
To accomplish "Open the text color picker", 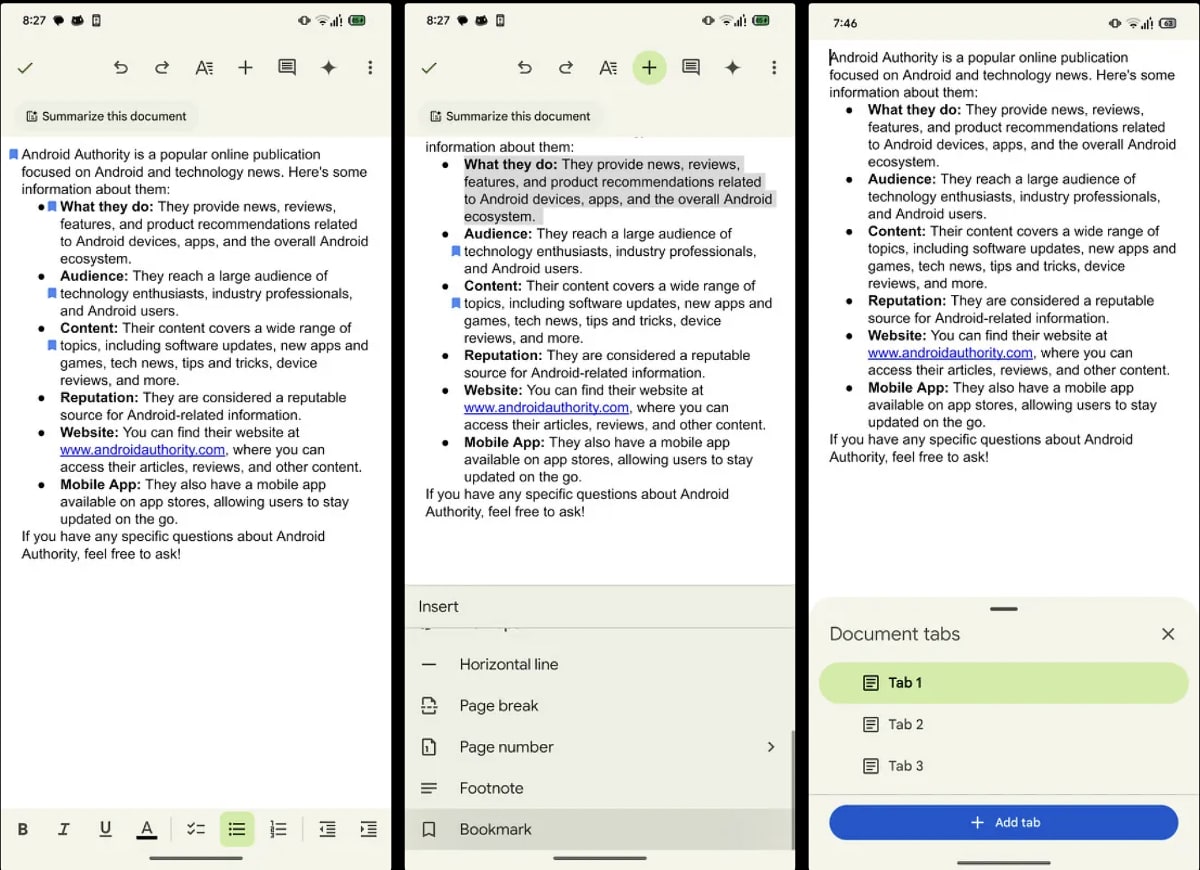I will click(146, 829).
